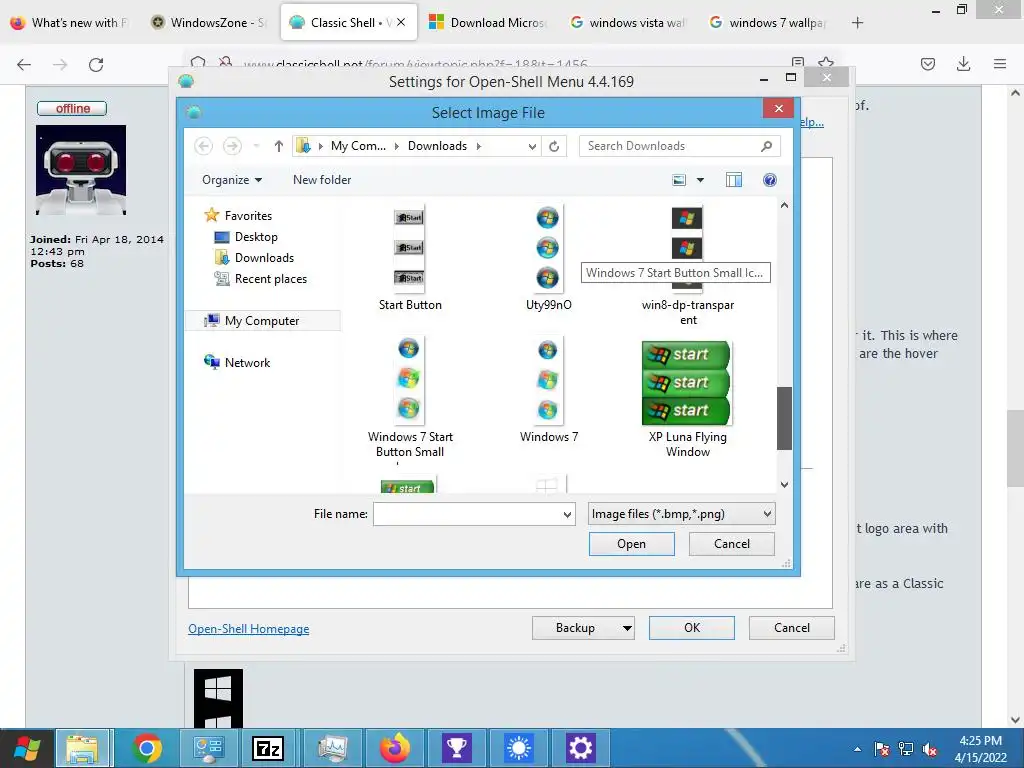Click the file list scroll up arrow
The width and height of the screenshot is (1024, 768).
[x=784, y=205]
